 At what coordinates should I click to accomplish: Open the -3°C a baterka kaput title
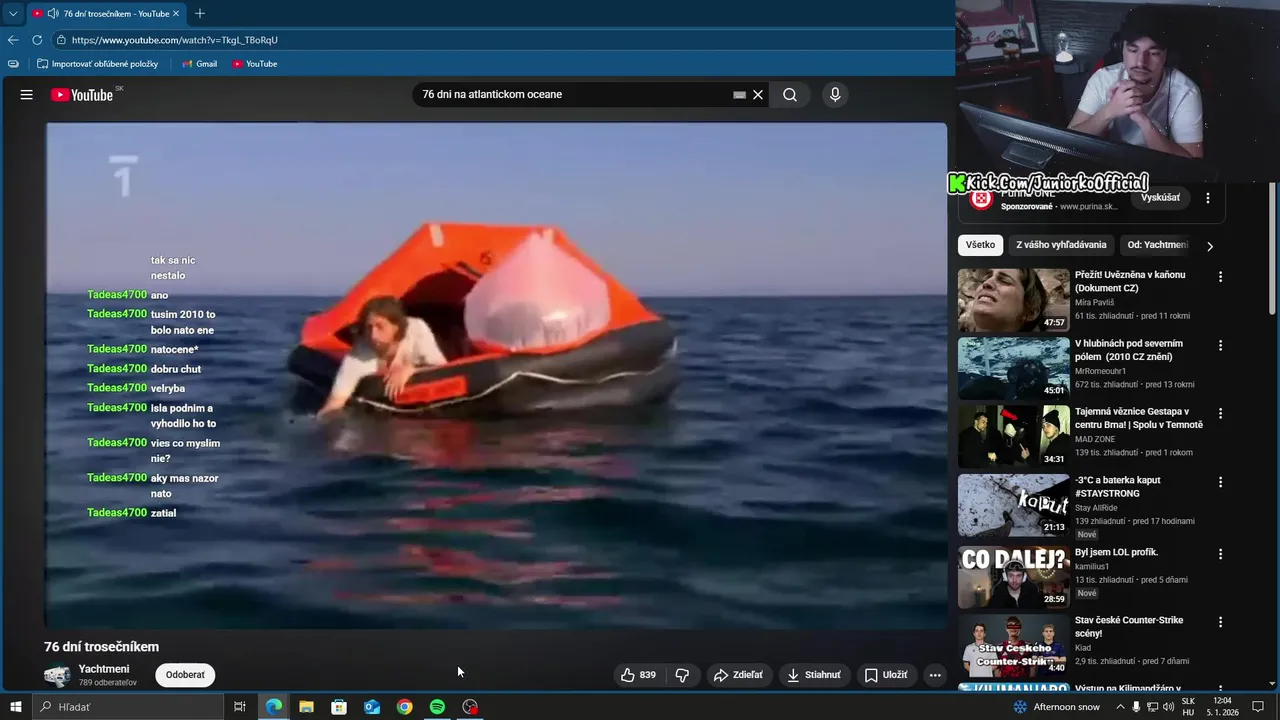tap(1118, 487)
